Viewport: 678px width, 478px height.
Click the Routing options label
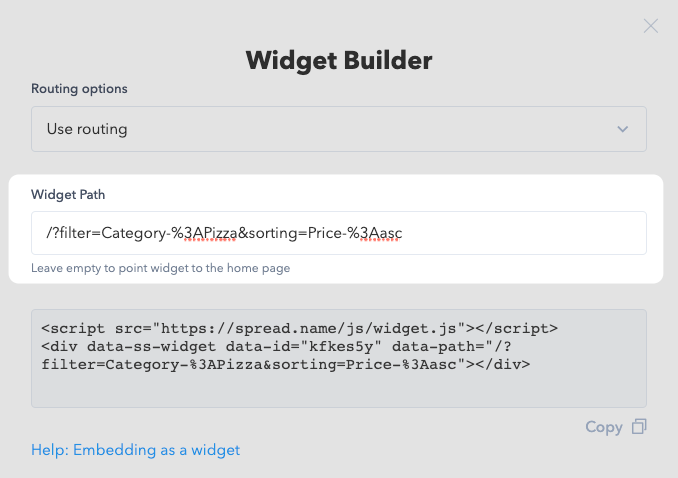pyautogui.click(x=79, y=89)
